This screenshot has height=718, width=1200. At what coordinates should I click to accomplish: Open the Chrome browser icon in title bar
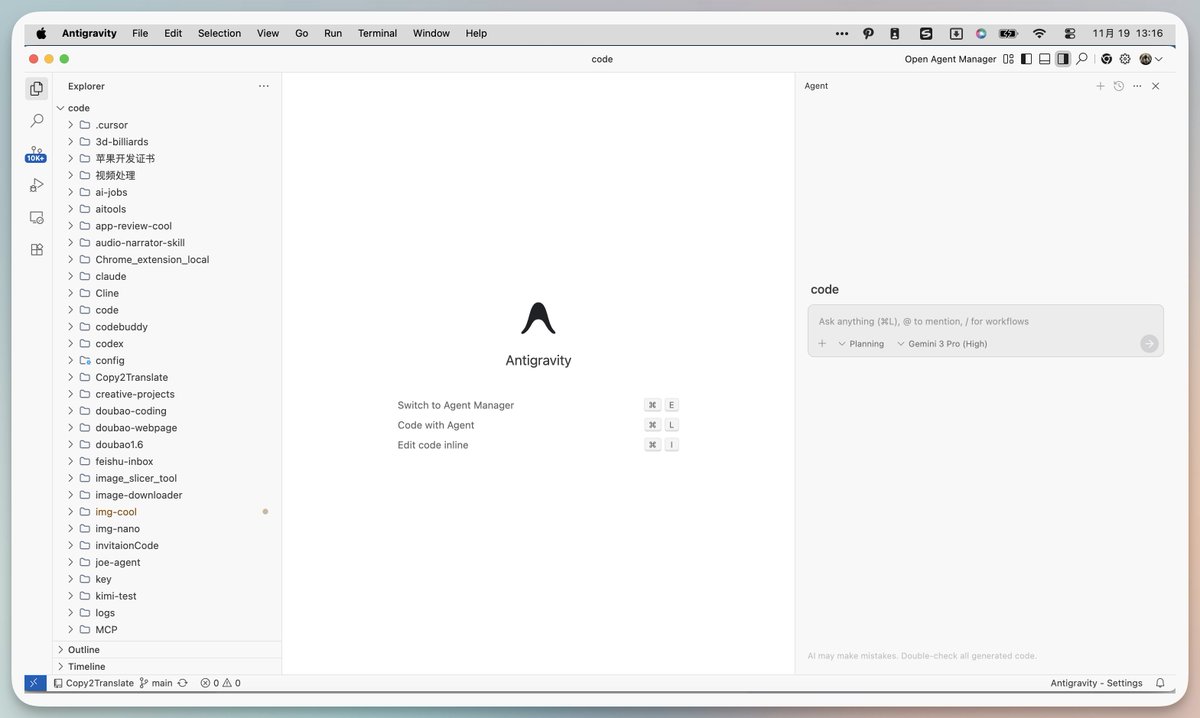click(1107, 59)
